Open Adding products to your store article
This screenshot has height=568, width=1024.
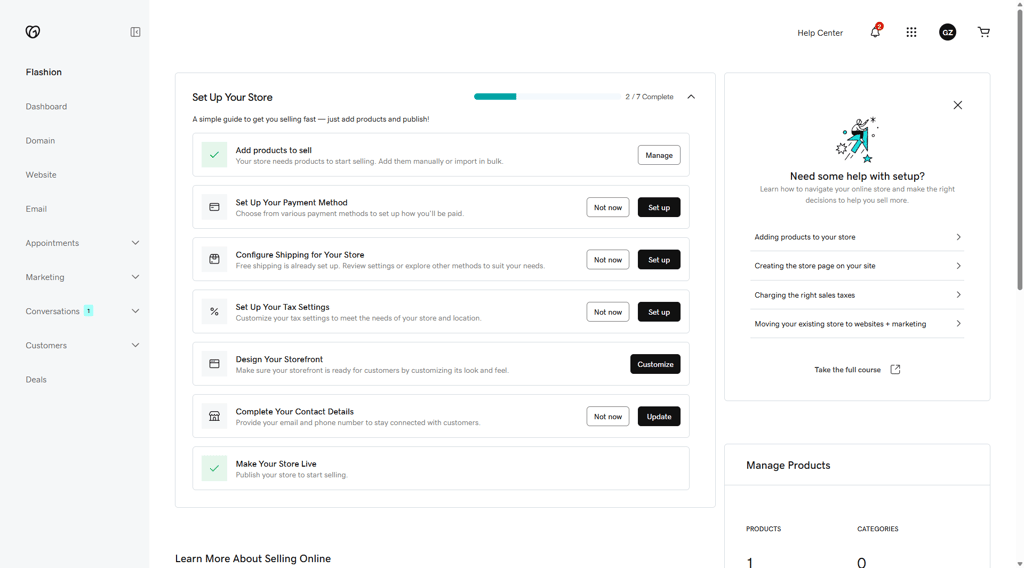[857, 237]
